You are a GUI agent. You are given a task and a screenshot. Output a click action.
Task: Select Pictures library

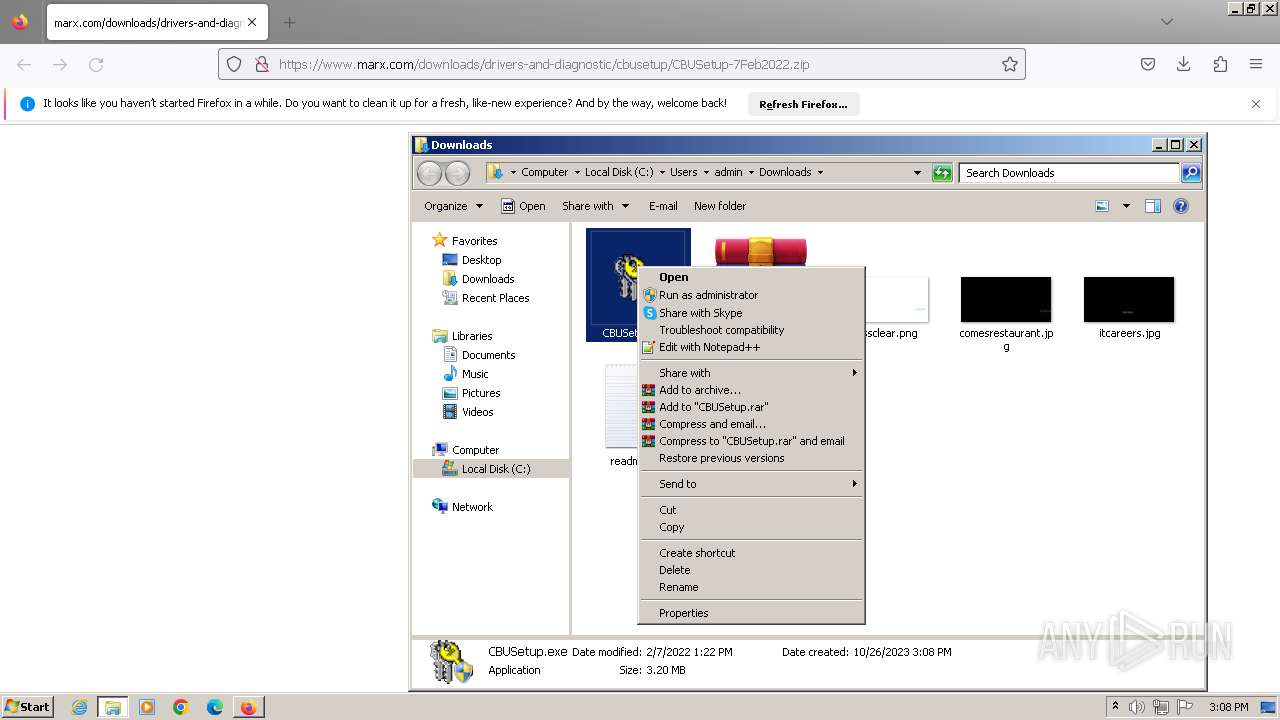[x=471, y=393]
